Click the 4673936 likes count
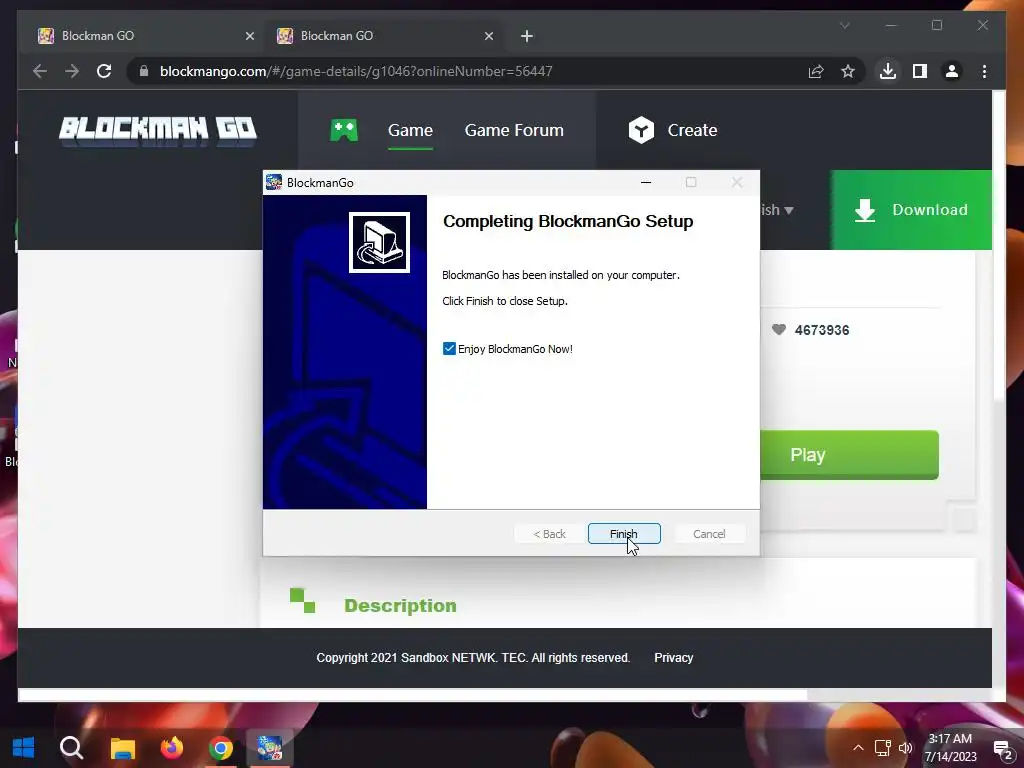Screen dimensions: 1024x768 click(x=822, y=330)
